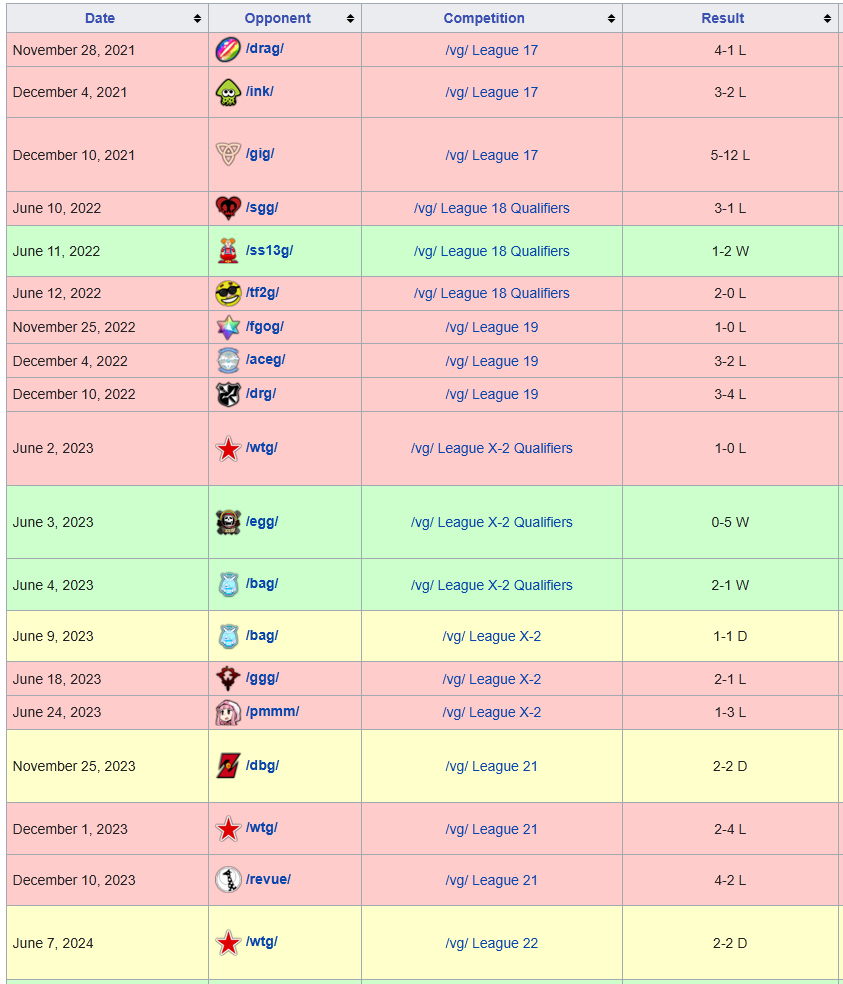Select the June 12, 2022 date cell

pyautogui.click(x=107, y=293)
